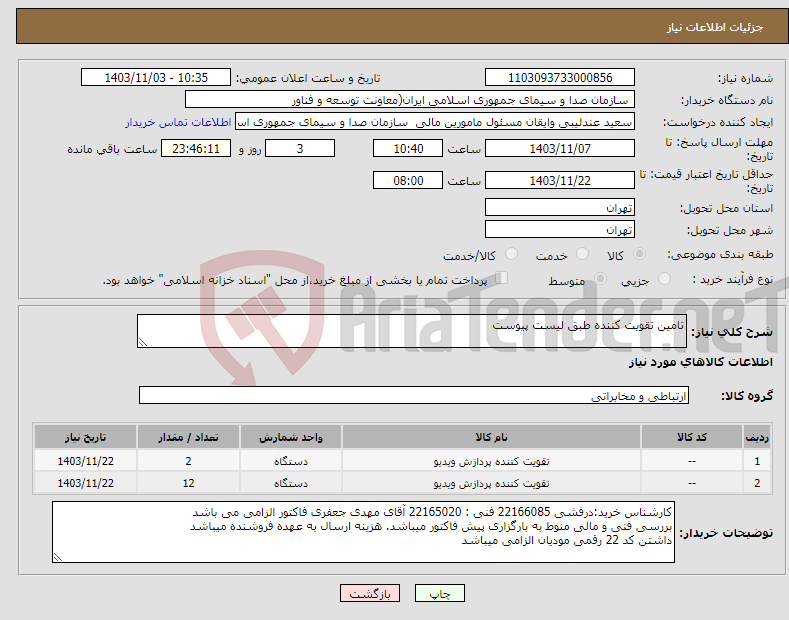Click the کد کالا column header
This screenshot has height=620, width=789.
click(x=692, y=437)
